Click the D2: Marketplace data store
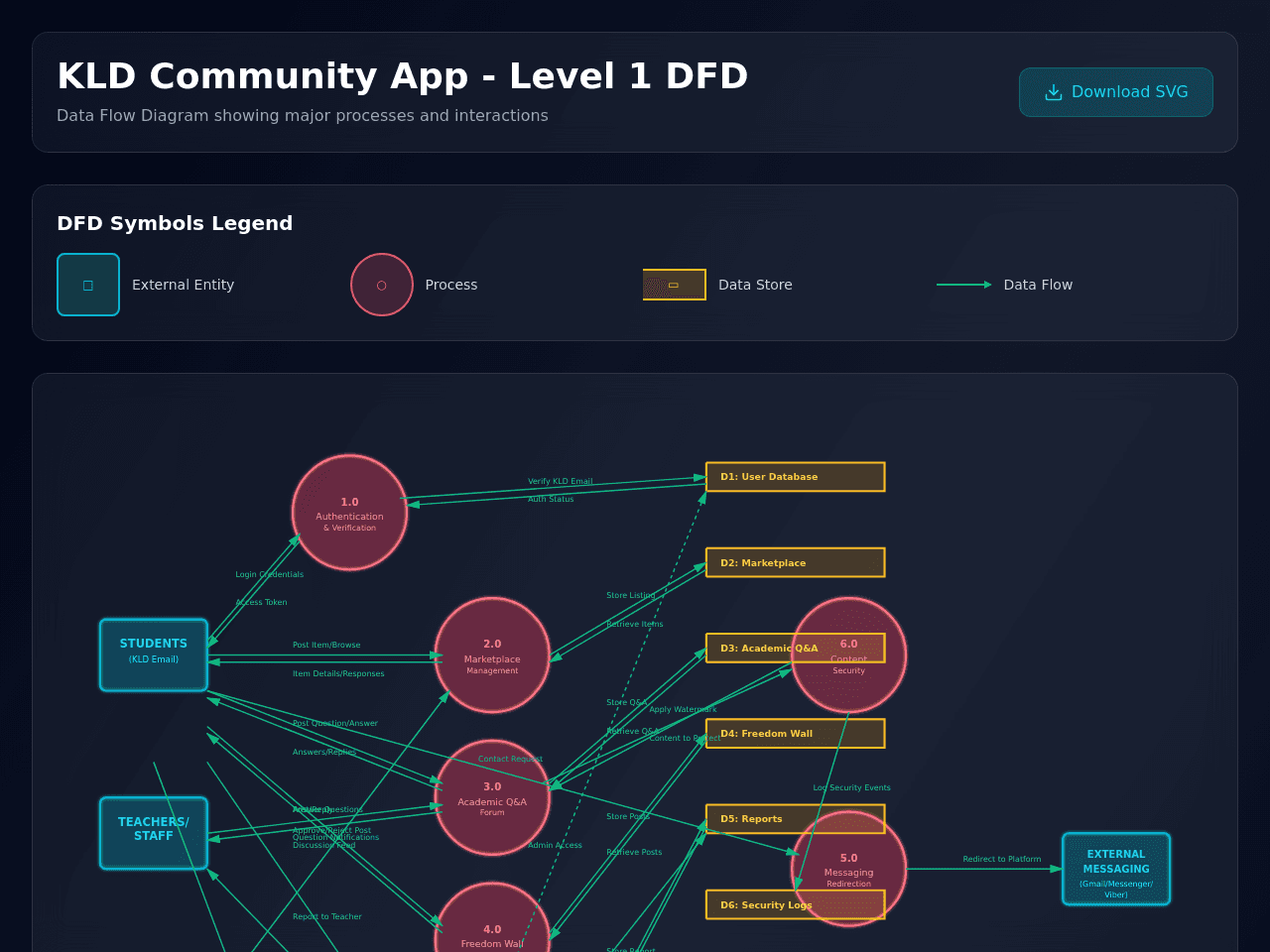 coord(796,562)
